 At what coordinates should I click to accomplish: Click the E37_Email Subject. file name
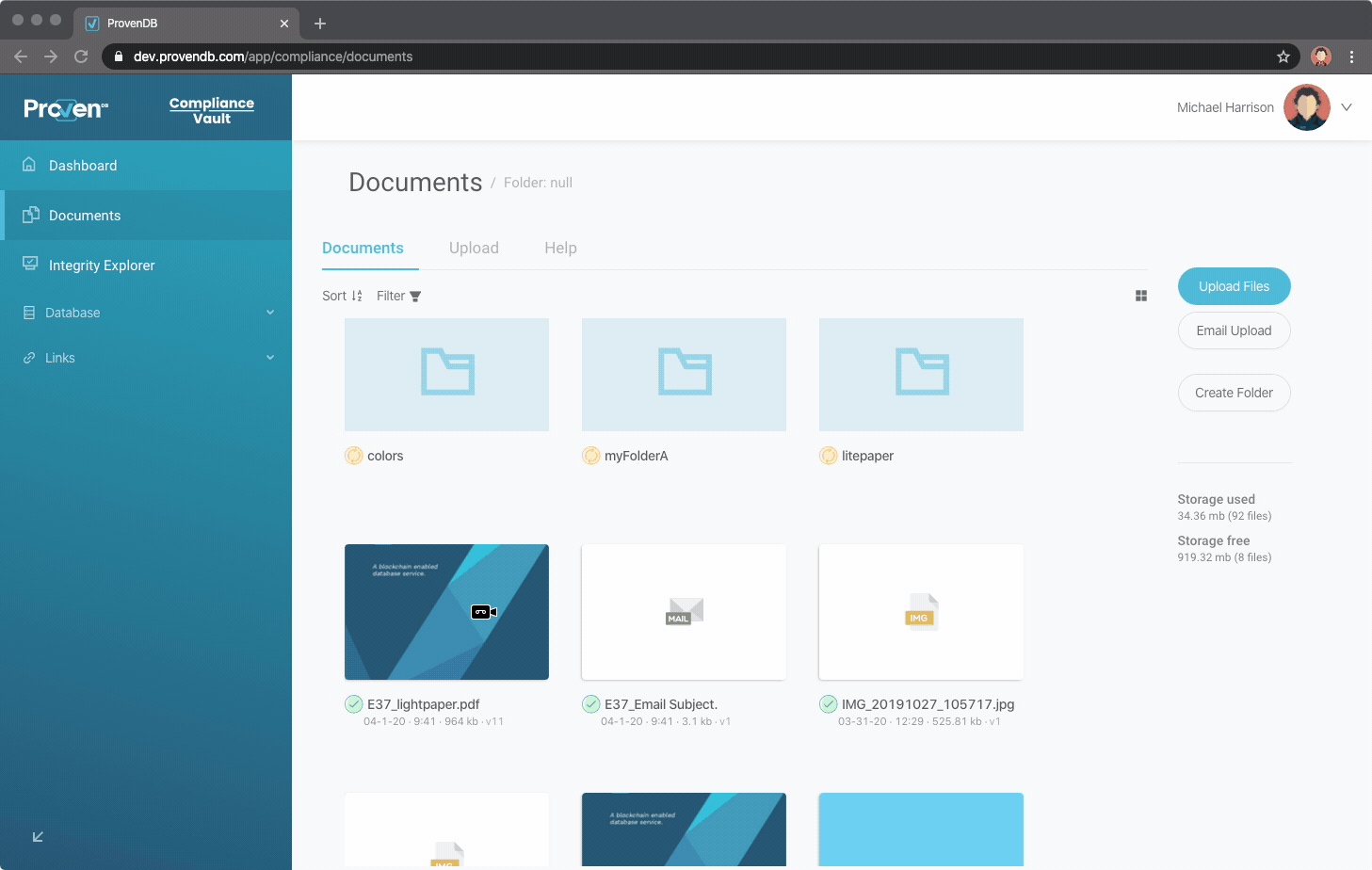pos(661,704)
